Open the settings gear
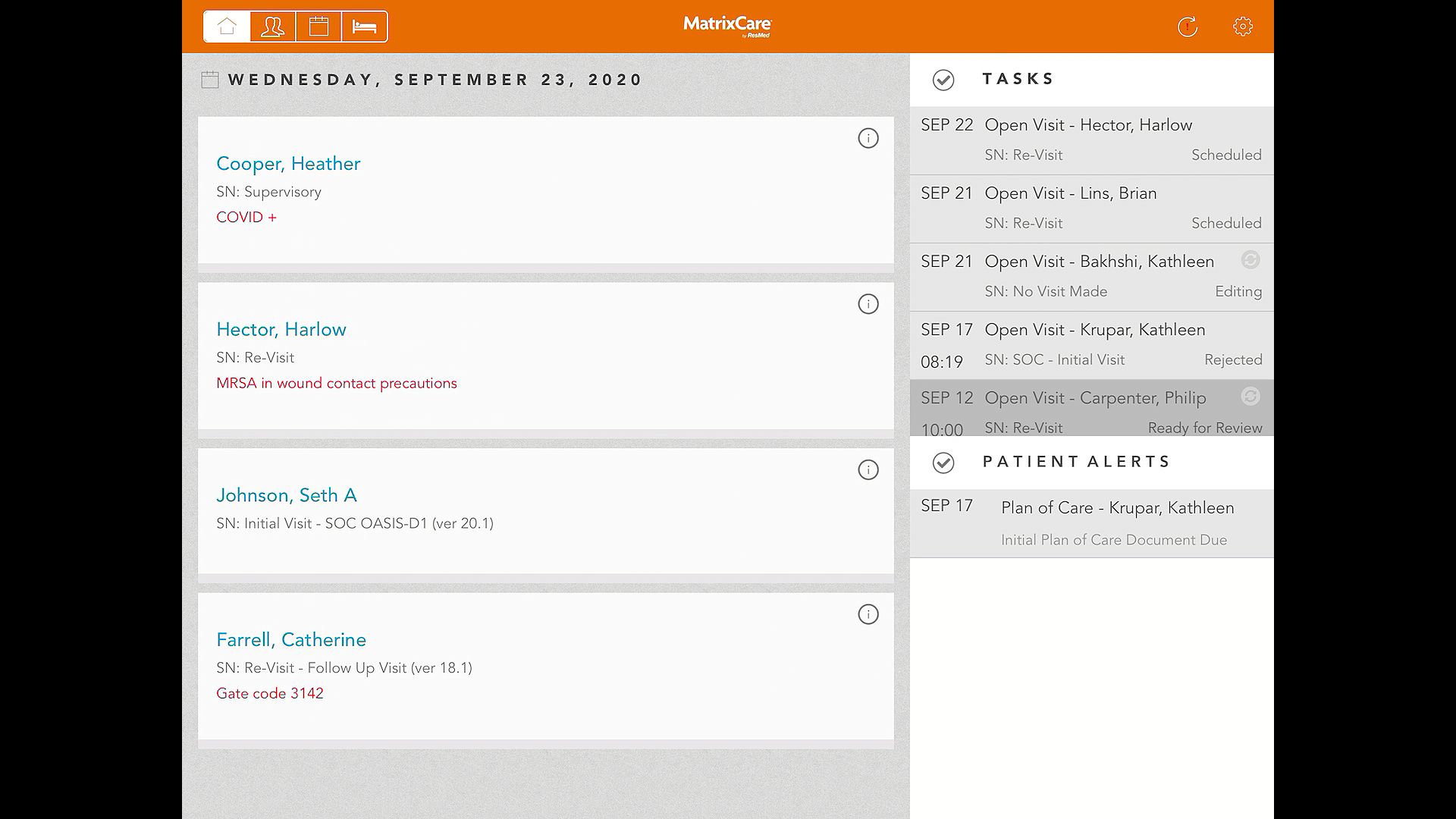1456x819 pixels. pos(1242,27)
